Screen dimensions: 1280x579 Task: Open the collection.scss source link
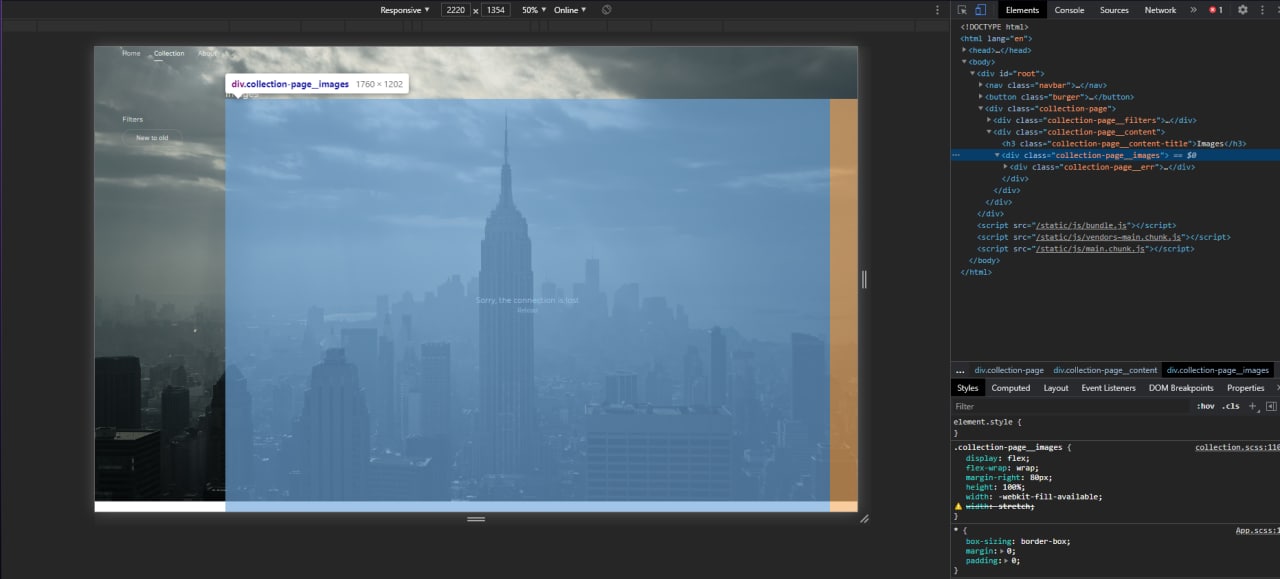pos(1237,447)
